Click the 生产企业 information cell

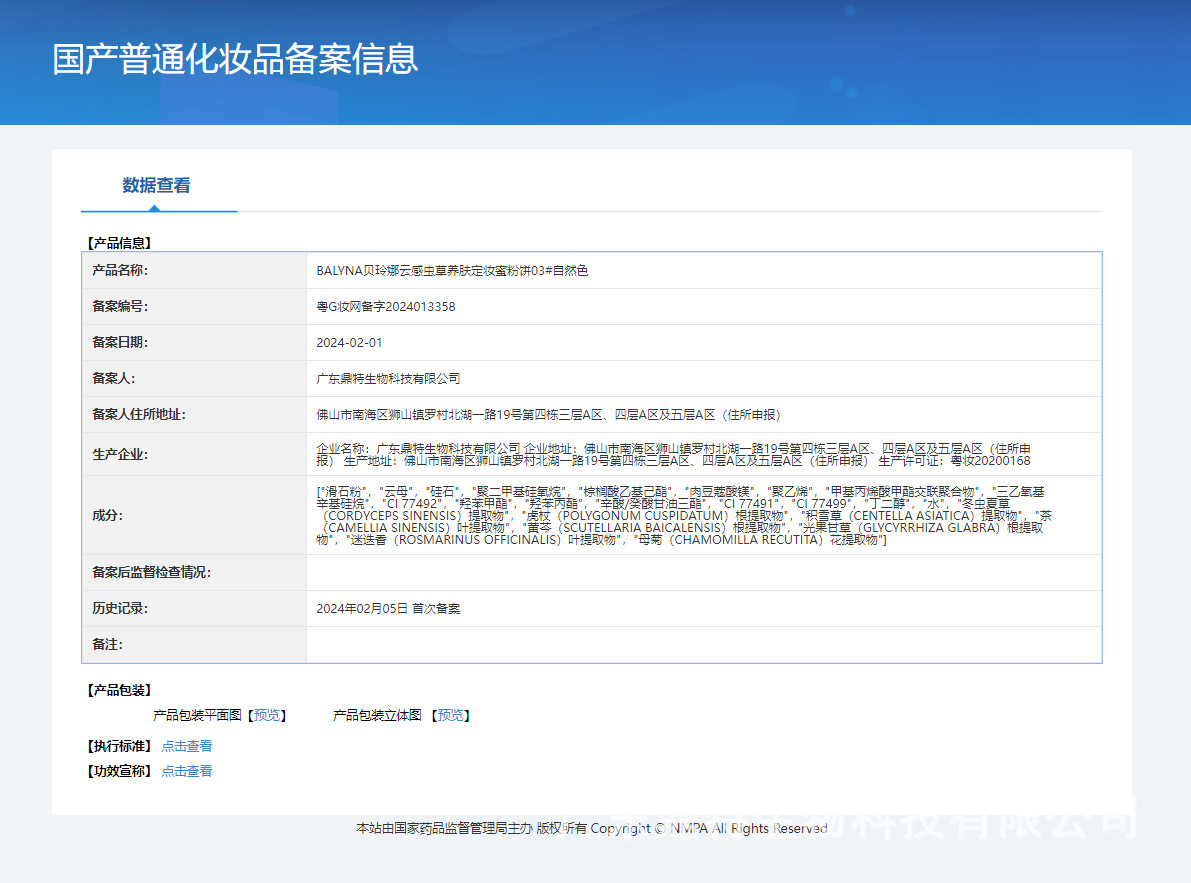pos(700,453)
